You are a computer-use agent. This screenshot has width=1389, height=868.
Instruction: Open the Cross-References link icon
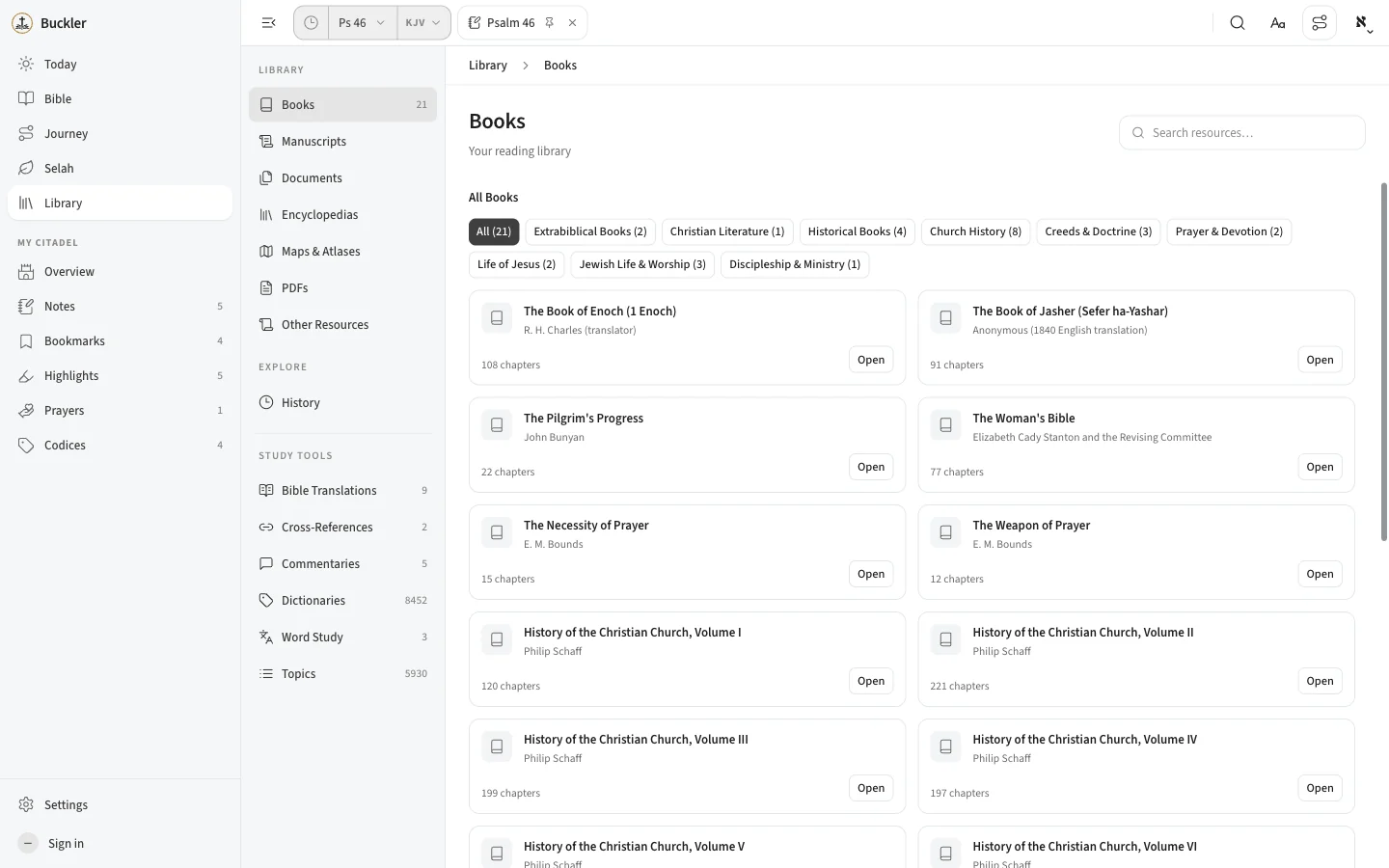coord(266,528)
